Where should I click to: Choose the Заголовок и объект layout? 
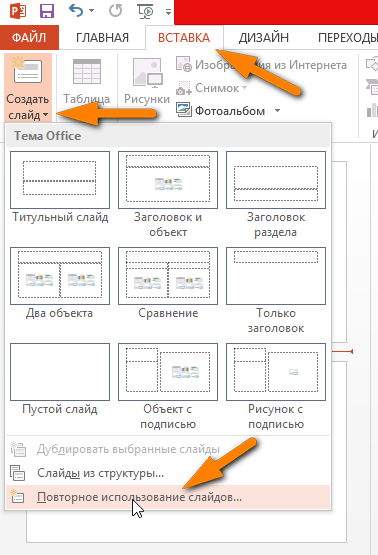pyautogui.click(x=168, y=195)
